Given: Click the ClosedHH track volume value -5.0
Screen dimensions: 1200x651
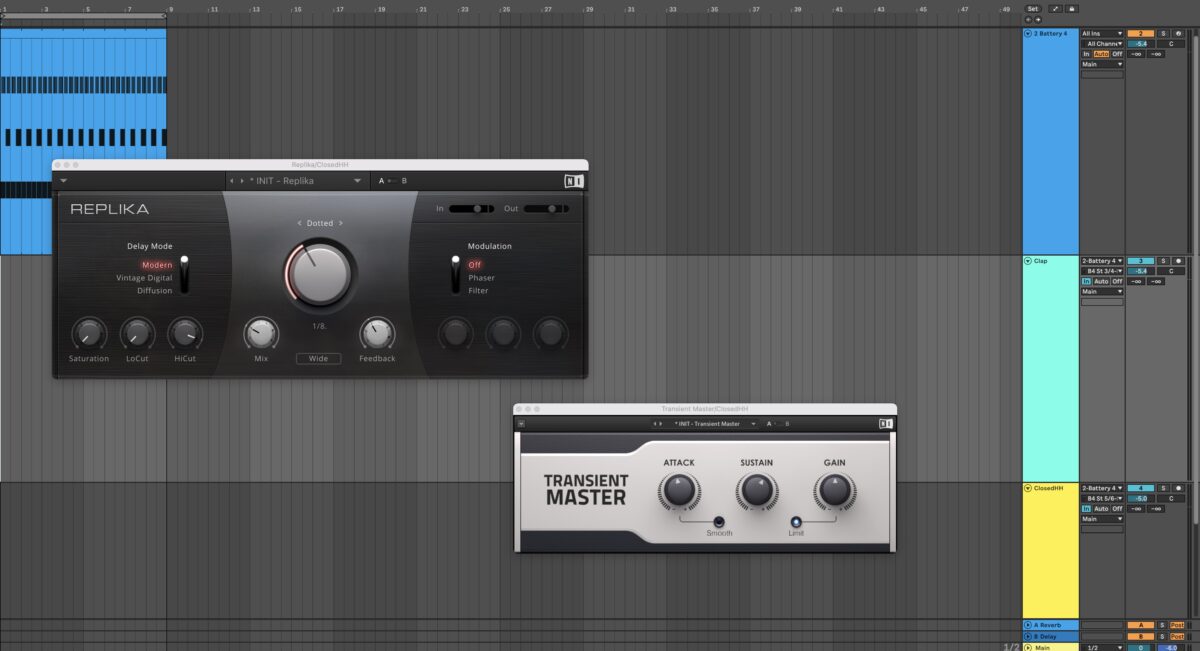Looking at the screenshot, I should [x=1140, y=498].
